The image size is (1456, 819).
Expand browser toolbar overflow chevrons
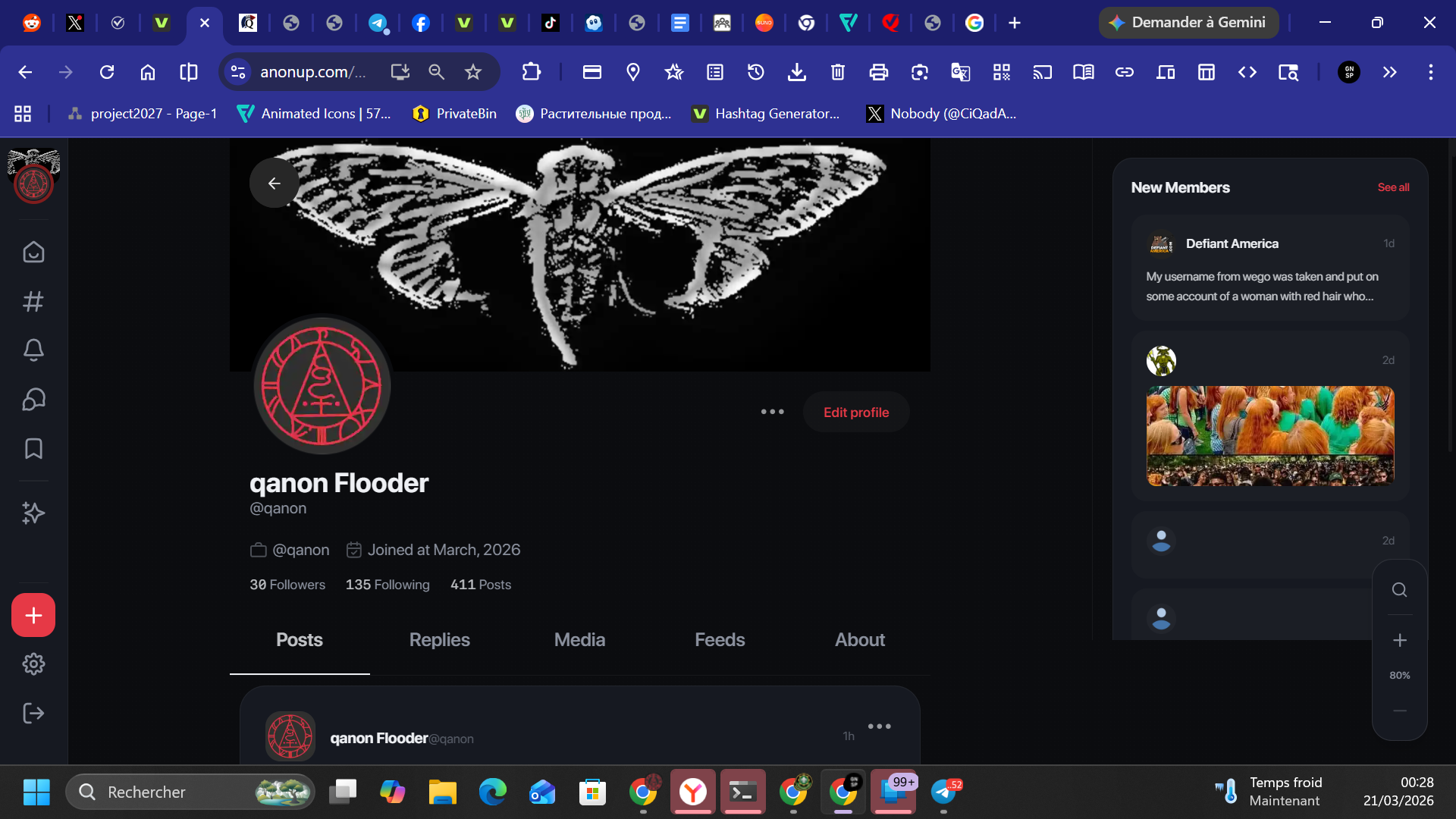click(x=1389, y=72)
